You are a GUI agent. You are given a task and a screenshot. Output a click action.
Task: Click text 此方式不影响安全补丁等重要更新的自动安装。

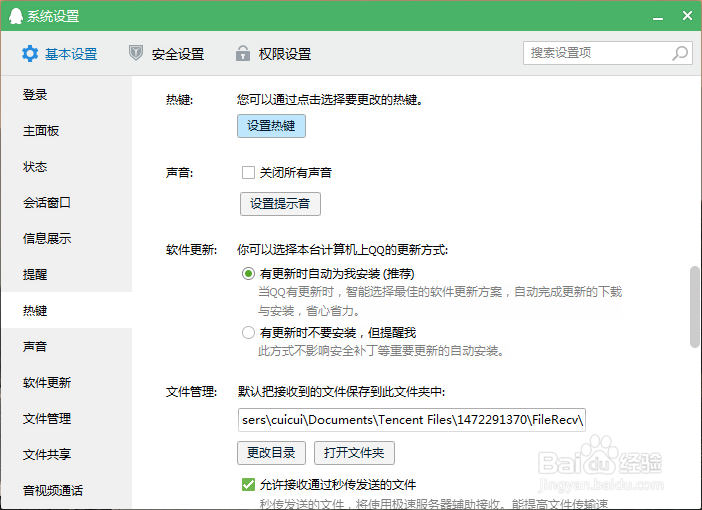(381, 351)
